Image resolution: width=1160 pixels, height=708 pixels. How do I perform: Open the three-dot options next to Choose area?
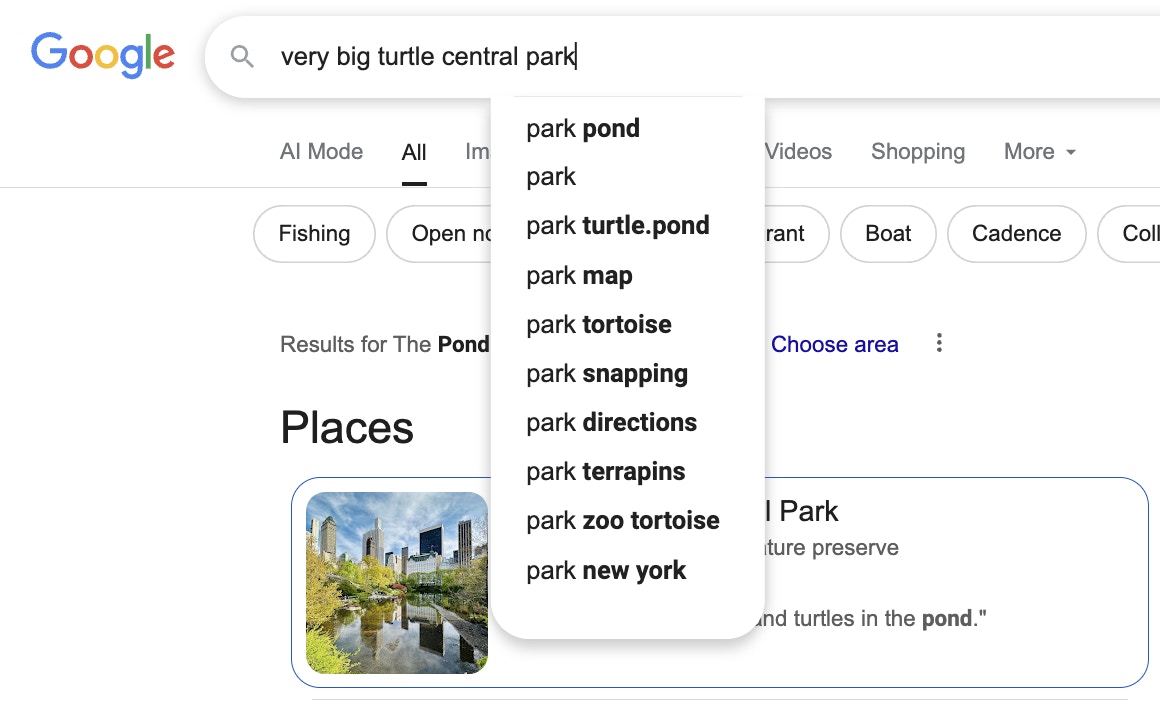(x=939, y=343)
